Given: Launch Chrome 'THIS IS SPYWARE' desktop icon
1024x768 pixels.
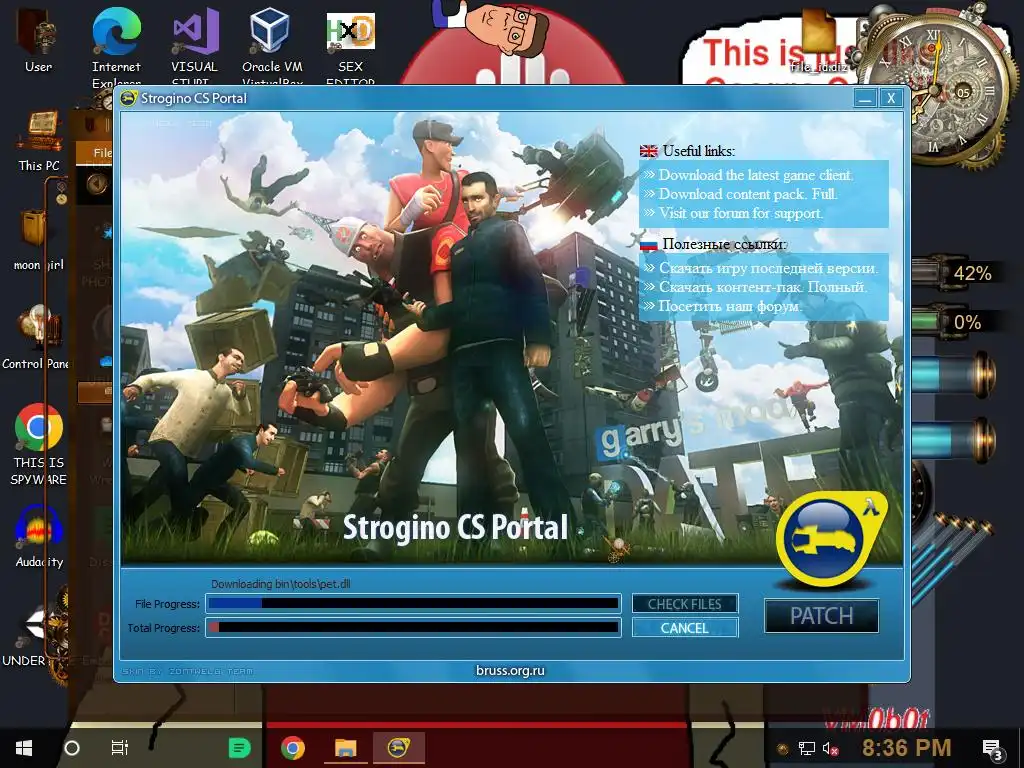Looking at the screenshot, I should [39, 444].
